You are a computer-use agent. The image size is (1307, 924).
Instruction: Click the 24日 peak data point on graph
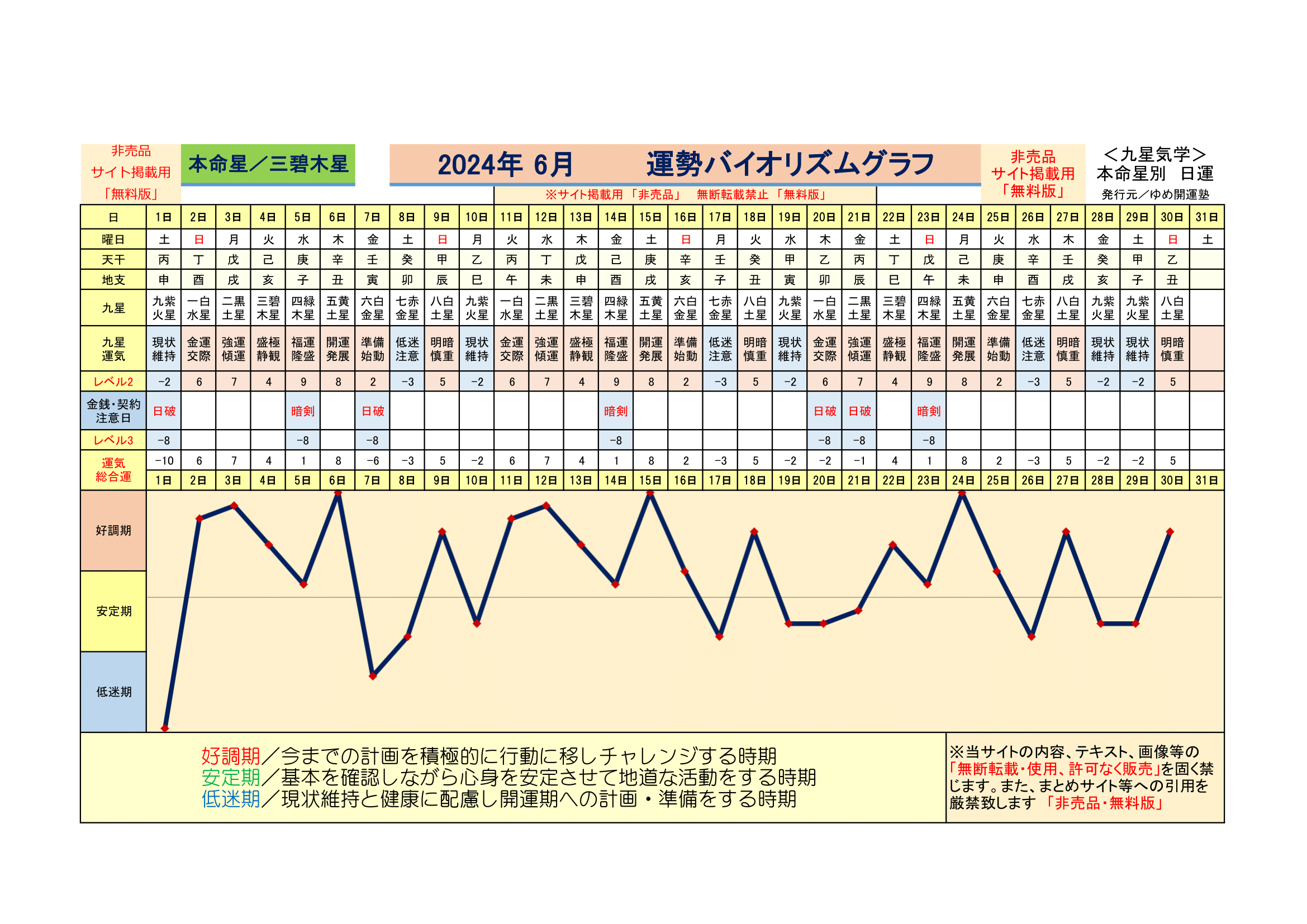(x=963, y=493)
